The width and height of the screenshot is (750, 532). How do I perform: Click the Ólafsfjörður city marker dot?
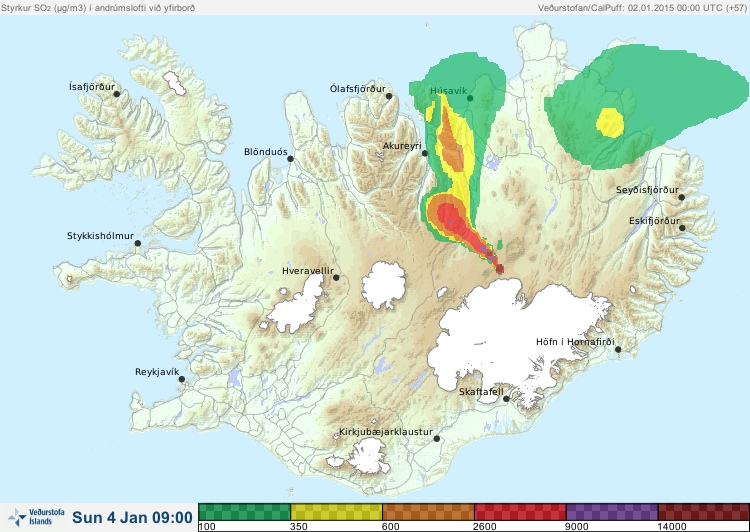[x=389, y=96]
